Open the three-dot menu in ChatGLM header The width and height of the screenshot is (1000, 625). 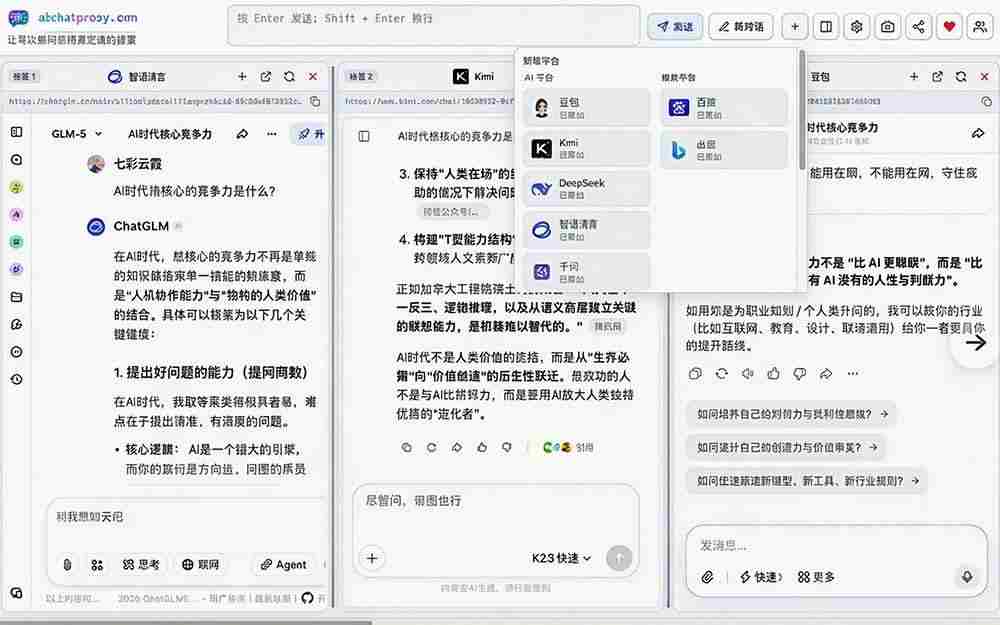click(272, 134)
